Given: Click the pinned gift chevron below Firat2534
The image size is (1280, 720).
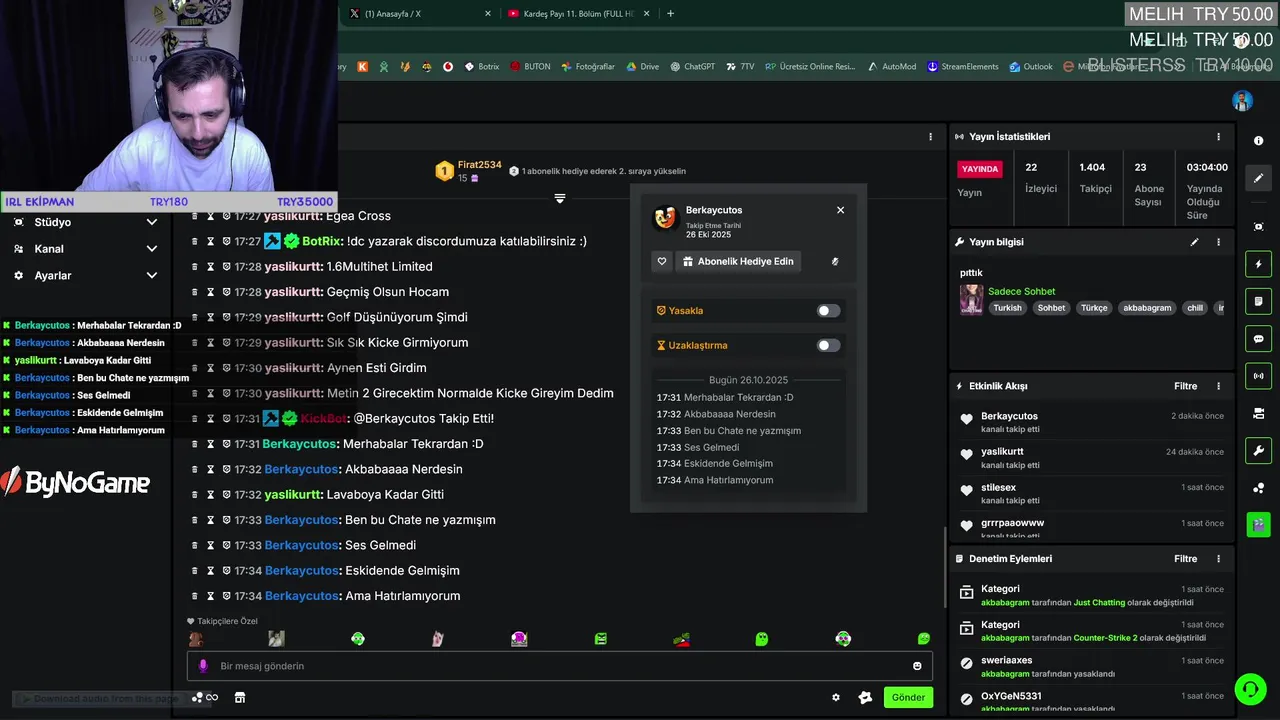Looking at the screenshot, I should point(560,199).
